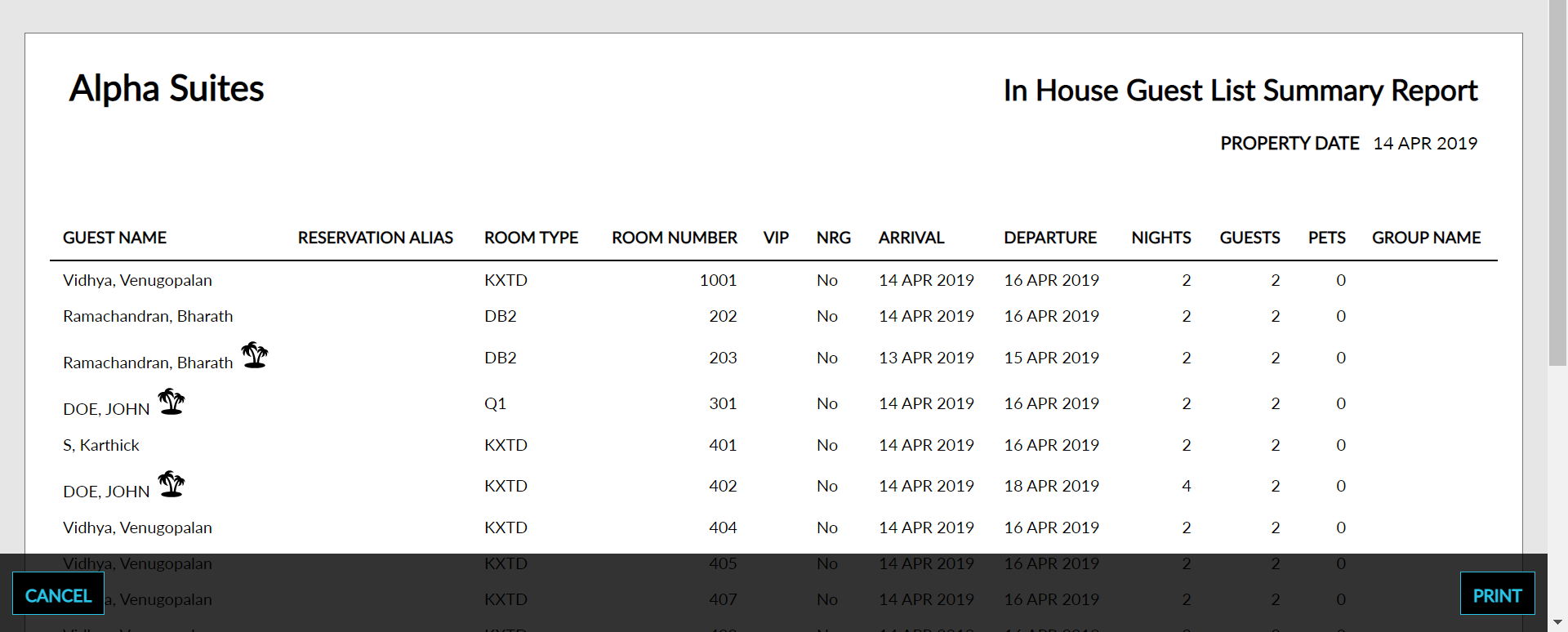Click departure date 15 APR 2019
1568x632 pixels.
(x=1051, y=358)
